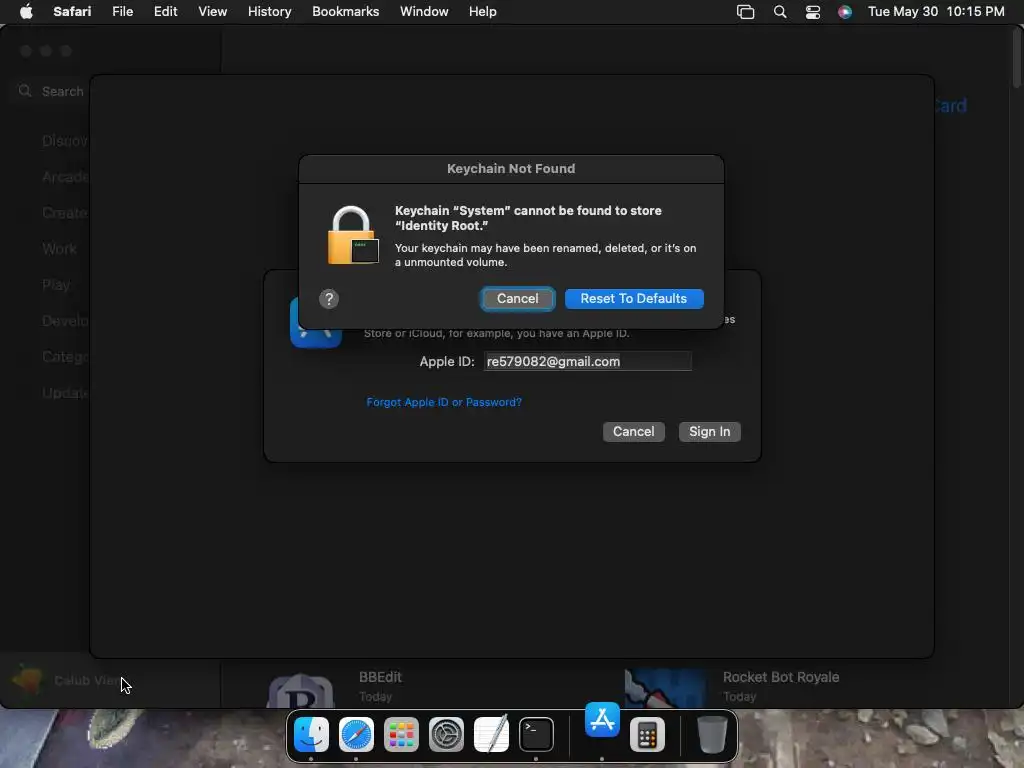
Task: Open the File menu
Action: point(122,12)
